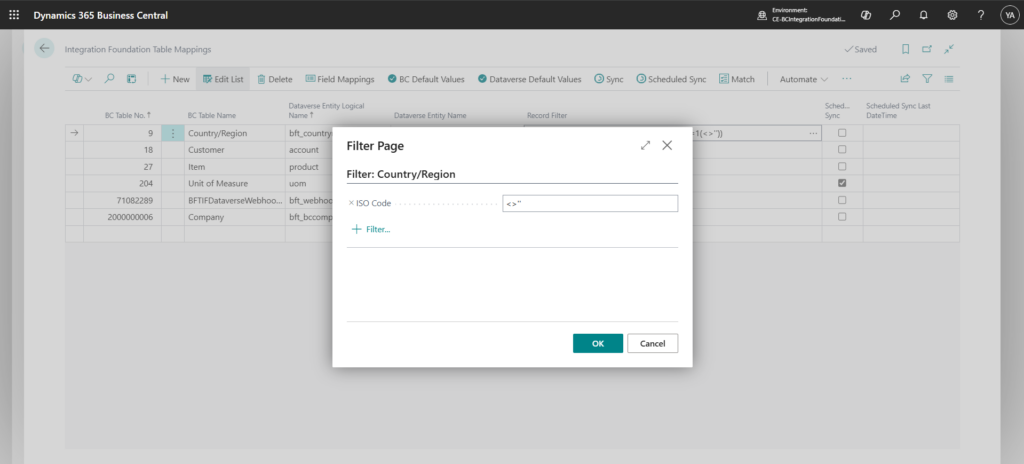Add a new filter via Filter... link

click(x=370, y=229)
